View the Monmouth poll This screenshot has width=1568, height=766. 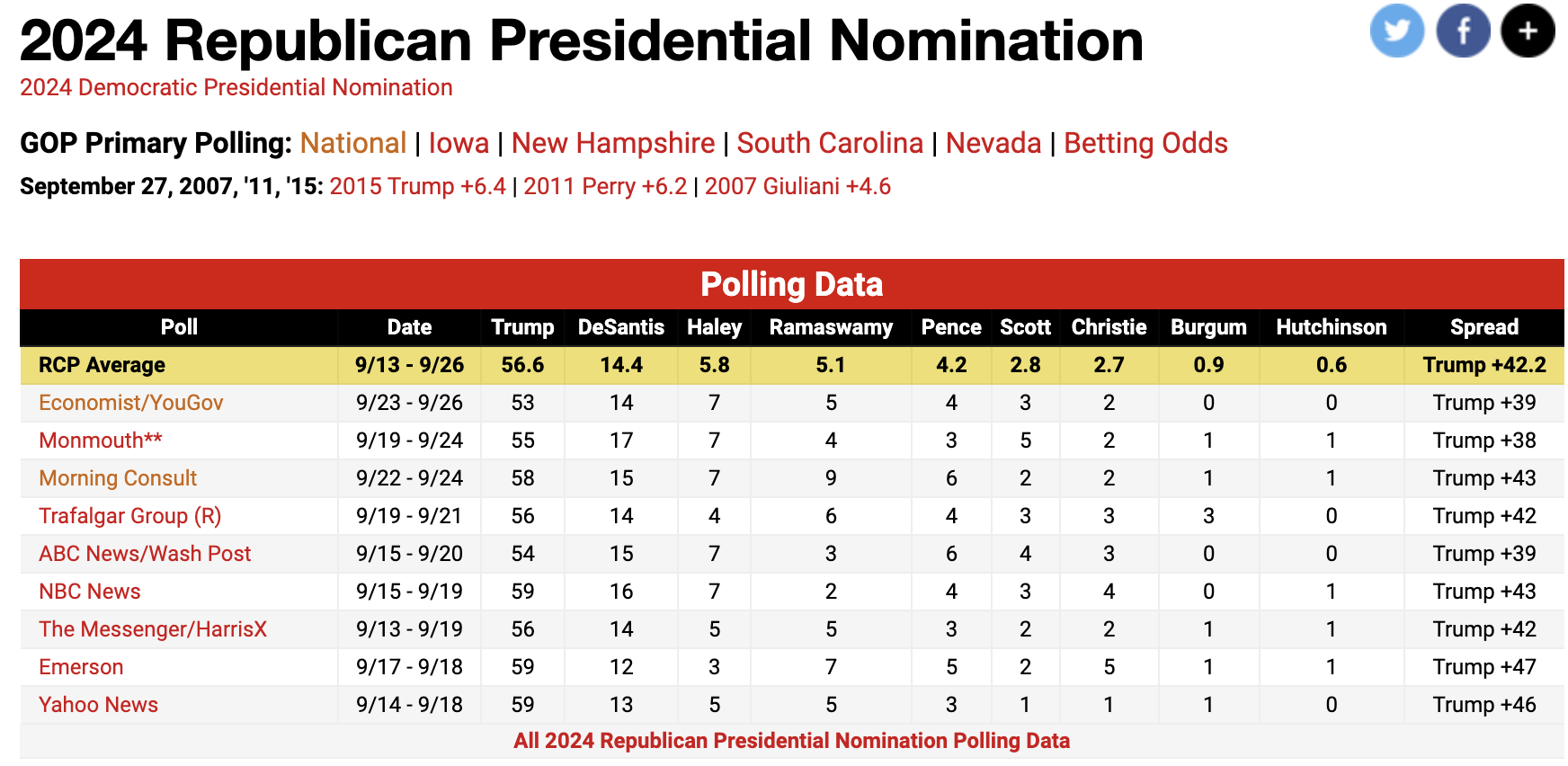(101, 441)
